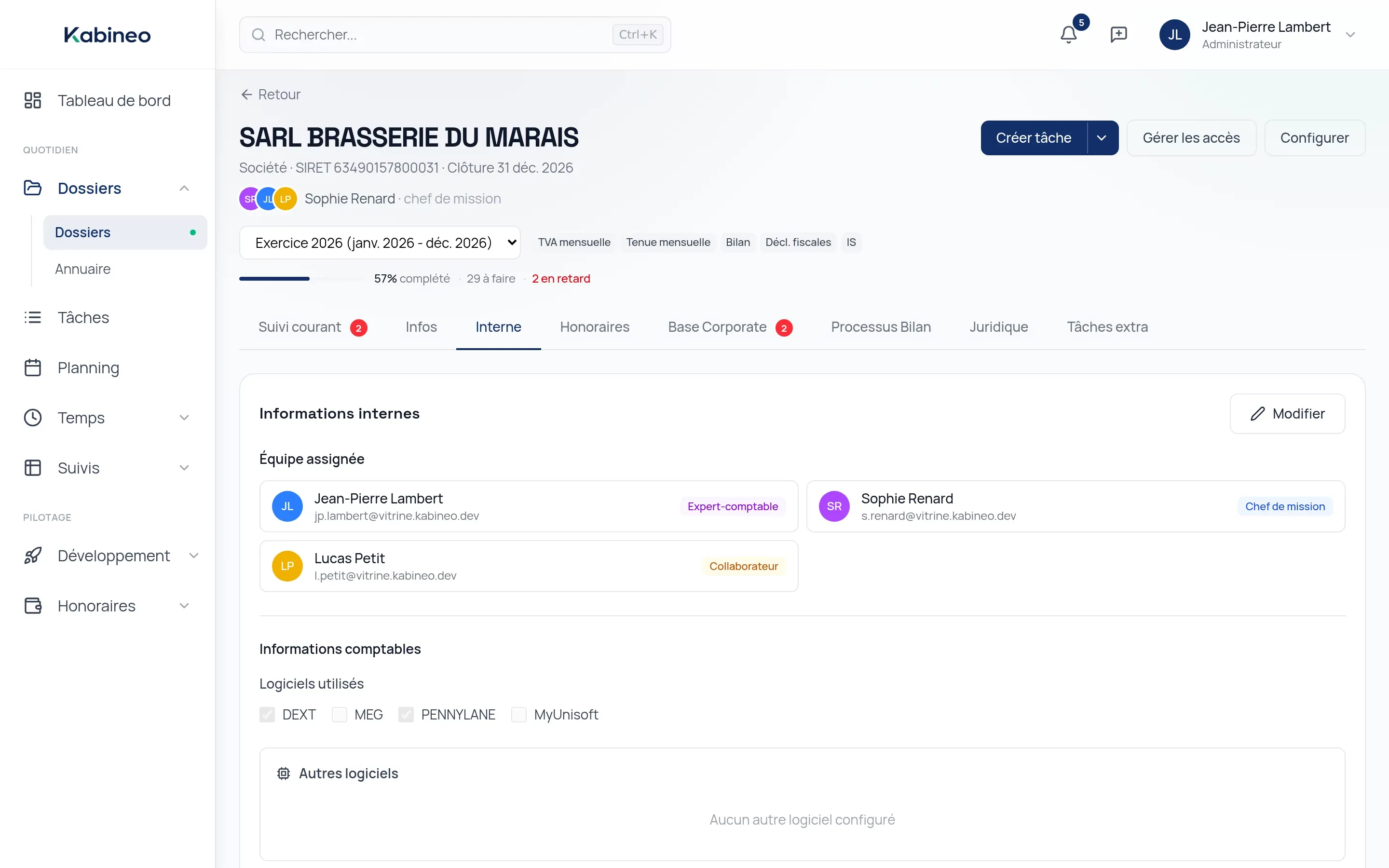Expand the user account menu chevron

coord(1350,35)
